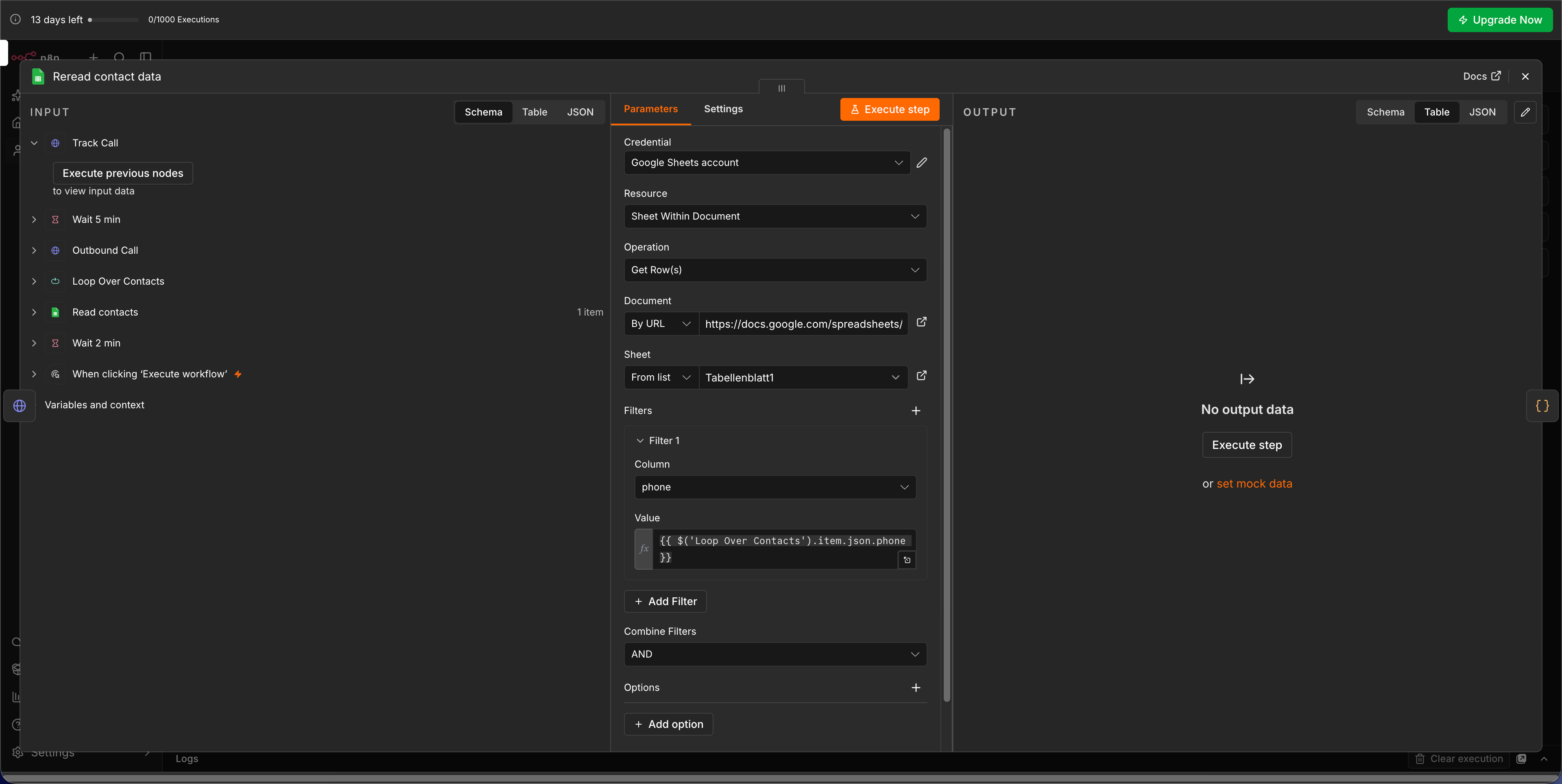The image size is (1562, 784).
Task: Click the manual trigger cursor icon
Action: click(x=55, y=374)
